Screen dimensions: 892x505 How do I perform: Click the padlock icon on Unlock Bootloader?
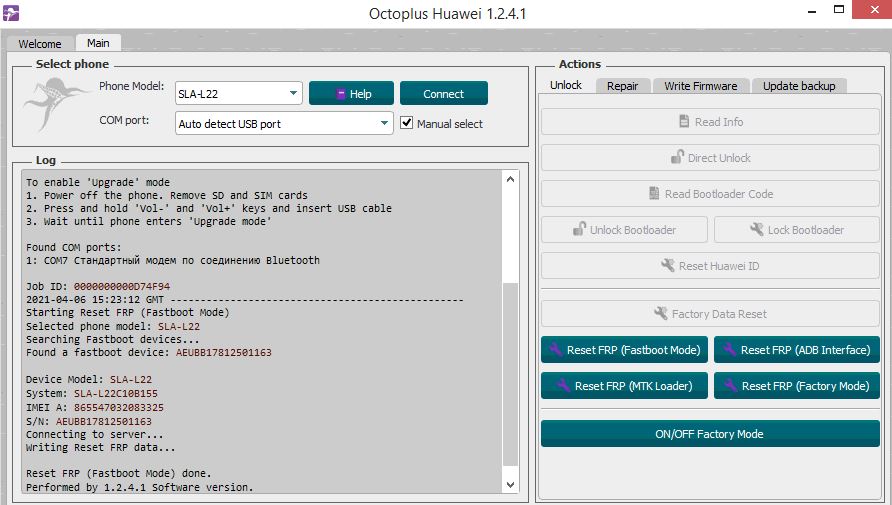pos(579,229)
